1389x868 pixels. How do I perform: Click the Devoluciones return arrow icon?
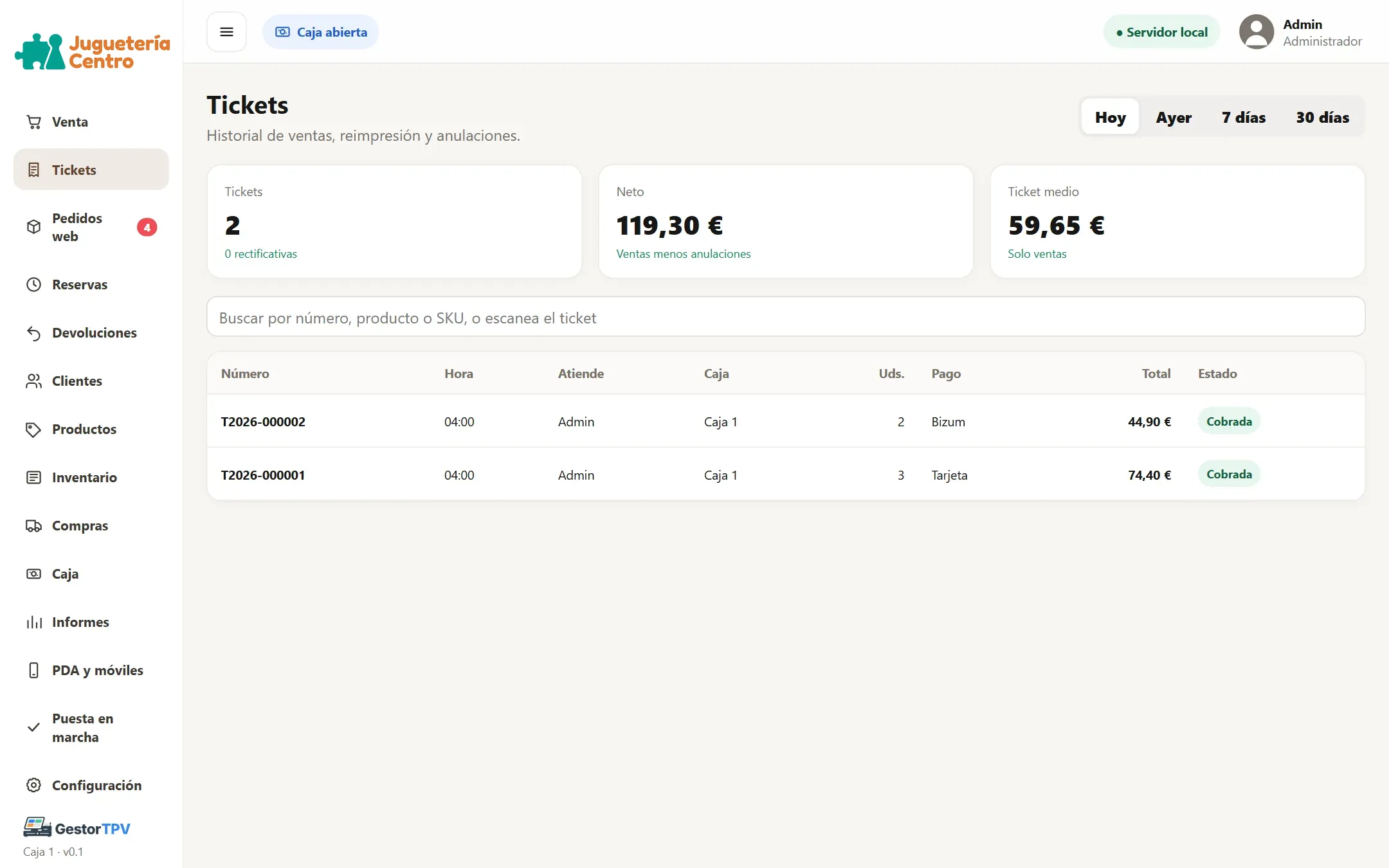coord(33,333)
